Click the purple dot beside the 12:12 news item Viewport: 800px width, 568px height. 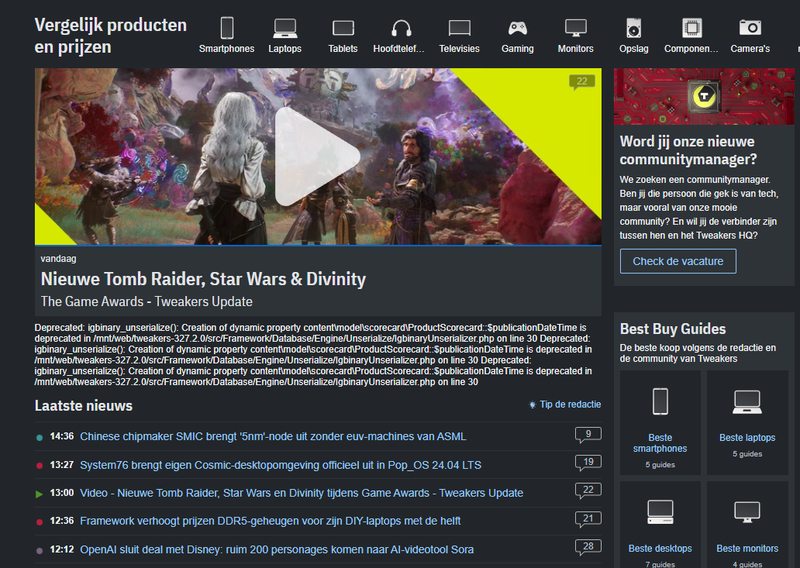tap(39, 551)
